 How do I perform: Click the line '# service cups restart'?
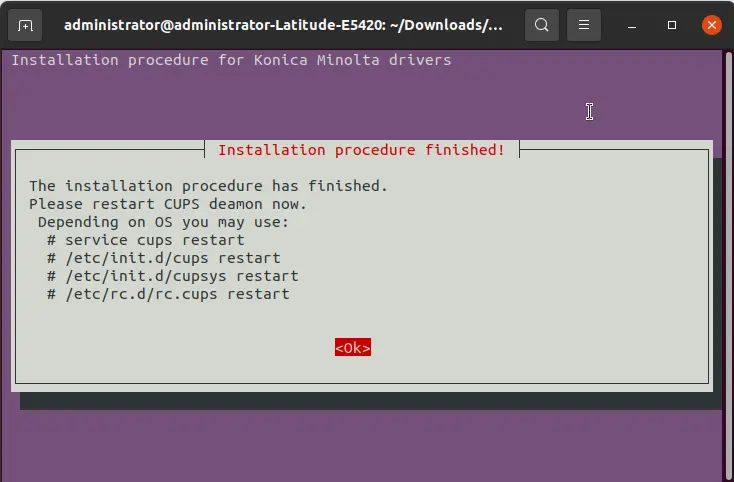146,240
